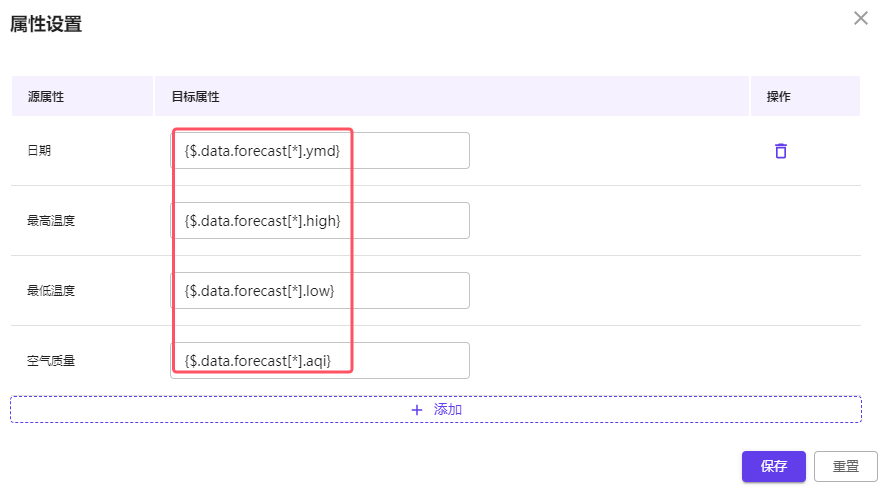Select the 最高温度 source attribute label
Screen dimensions: 885x489
click(51, 221)
